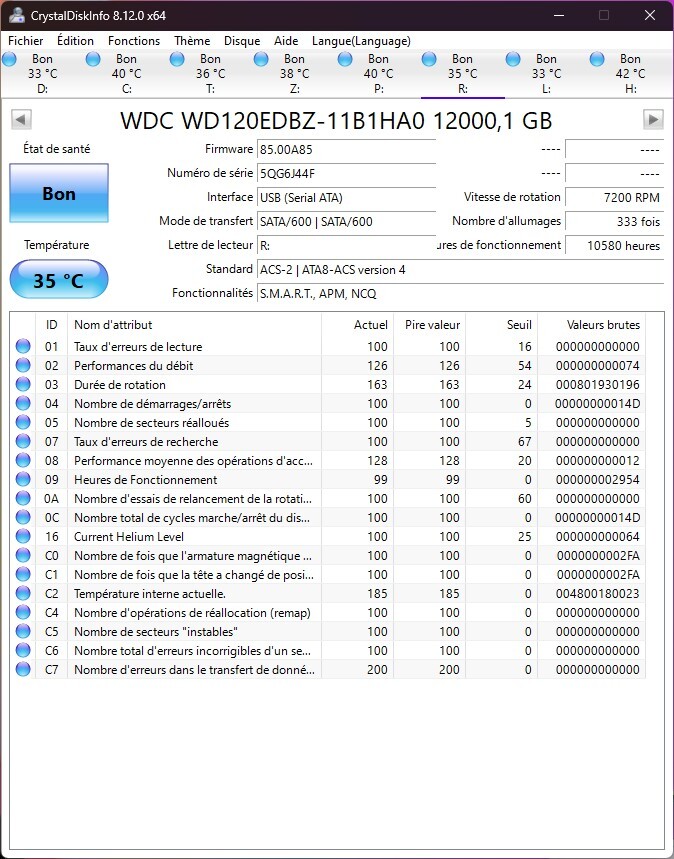Click status icon for Taux d'erreurs de recherche

23,442
